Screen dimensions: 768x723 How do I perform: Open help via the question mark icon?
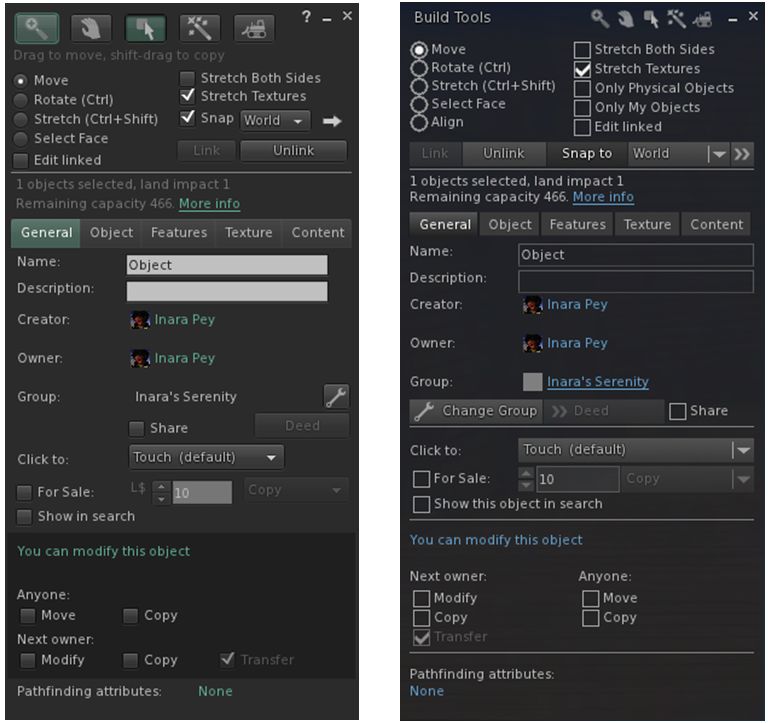point(306,17)
